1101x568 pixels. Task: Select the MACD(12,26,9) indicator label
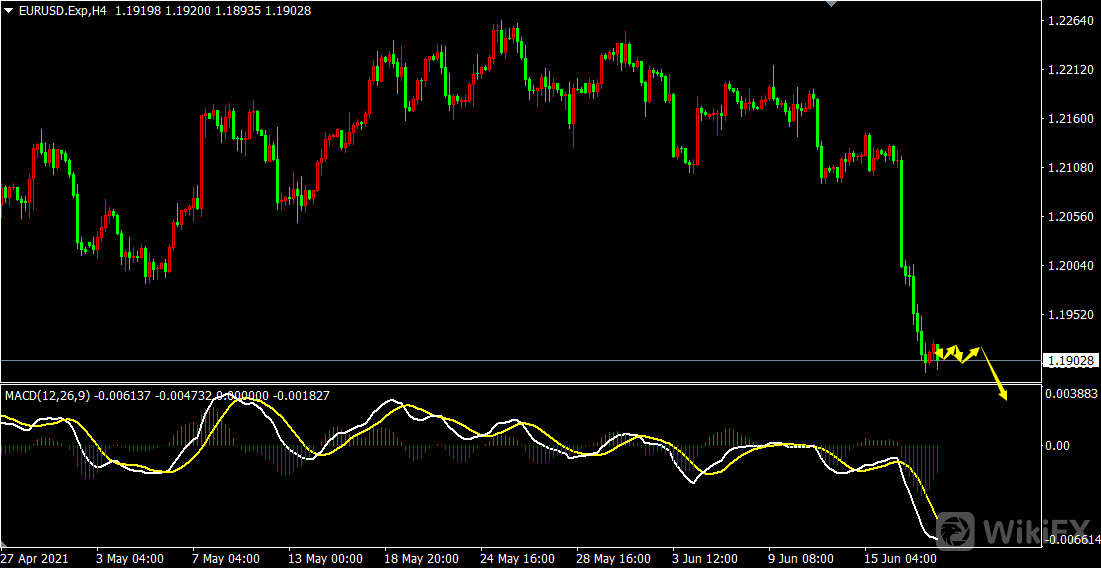point(47,396)
